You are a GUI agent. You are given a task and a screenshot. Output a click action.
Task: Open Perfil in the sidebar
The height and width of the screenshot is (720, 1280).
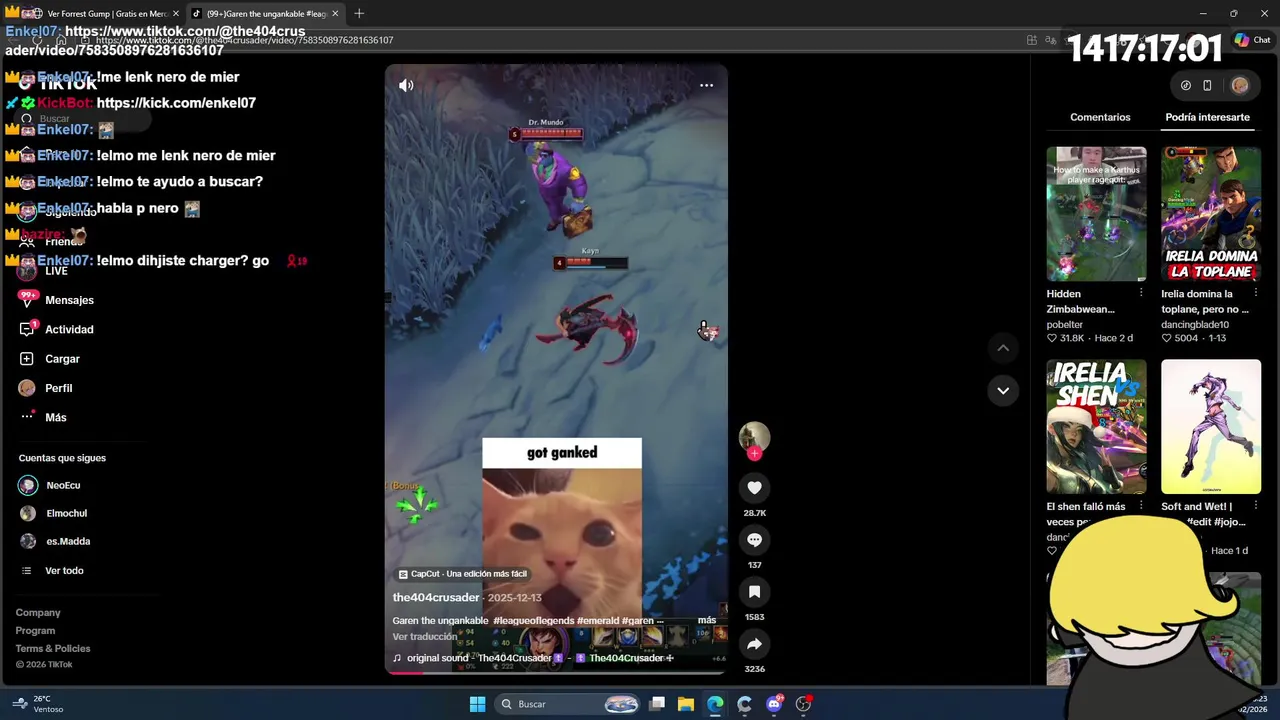click(58, 388)
